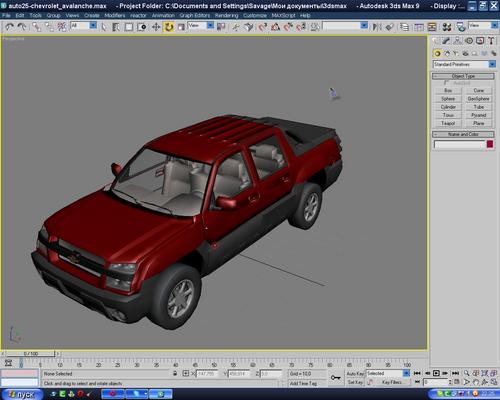Viewport: 500px width, 400px height.
Task: Open the Animation menu
Action: click(163, 15)
